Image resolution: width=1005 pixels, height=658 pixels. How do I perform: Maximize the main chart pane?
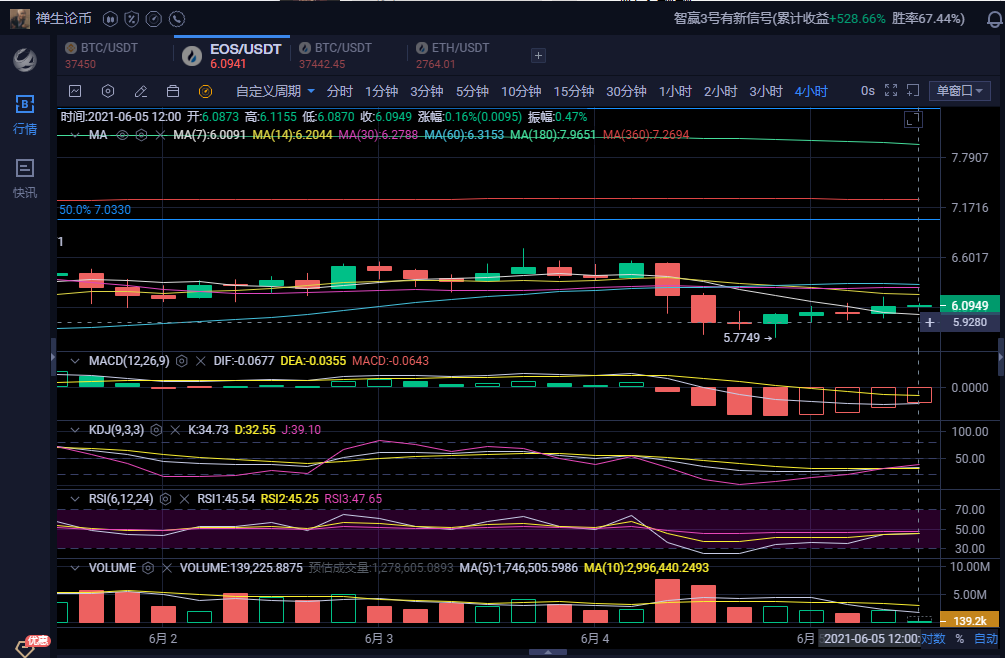[x=913, y=119]
